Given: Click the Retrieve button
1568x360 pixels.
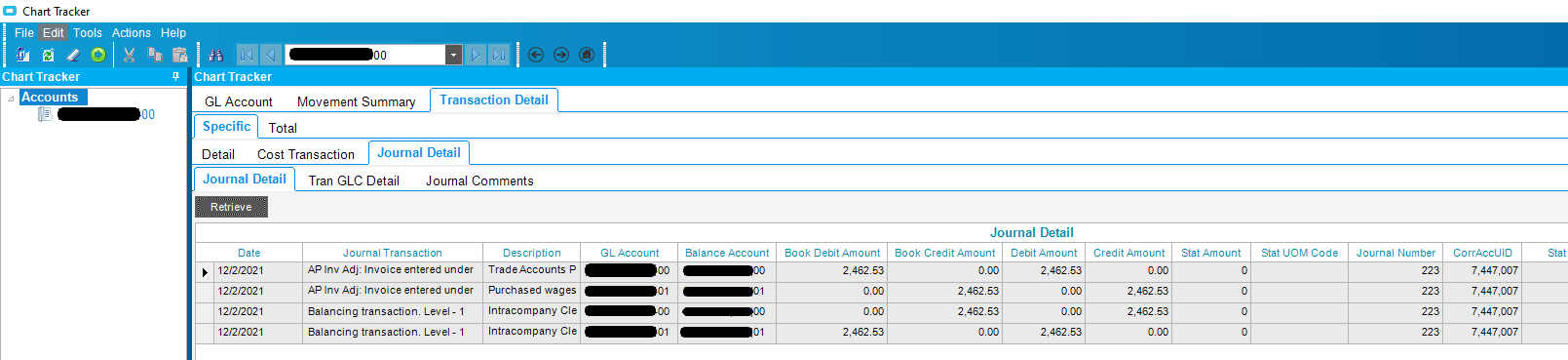Looking at the screenshot, I should [231, 207].
